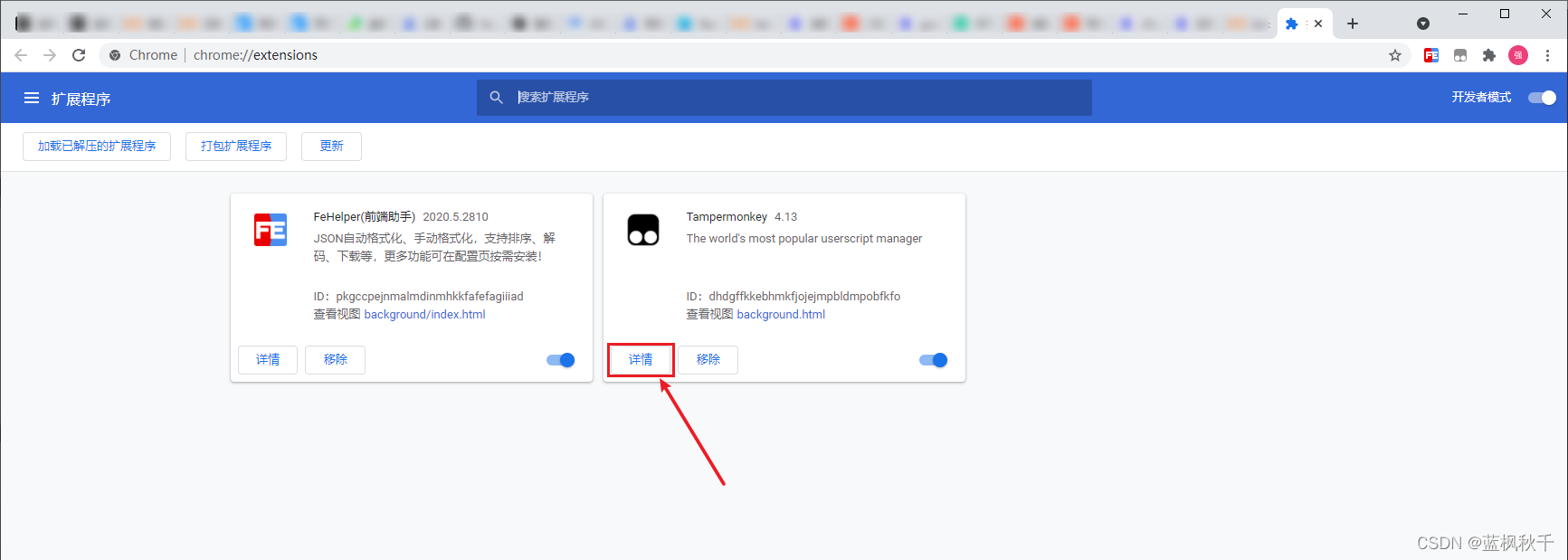Select the active extensions tab
The image size is (1568, 560).
click(x=1305, y=24)
